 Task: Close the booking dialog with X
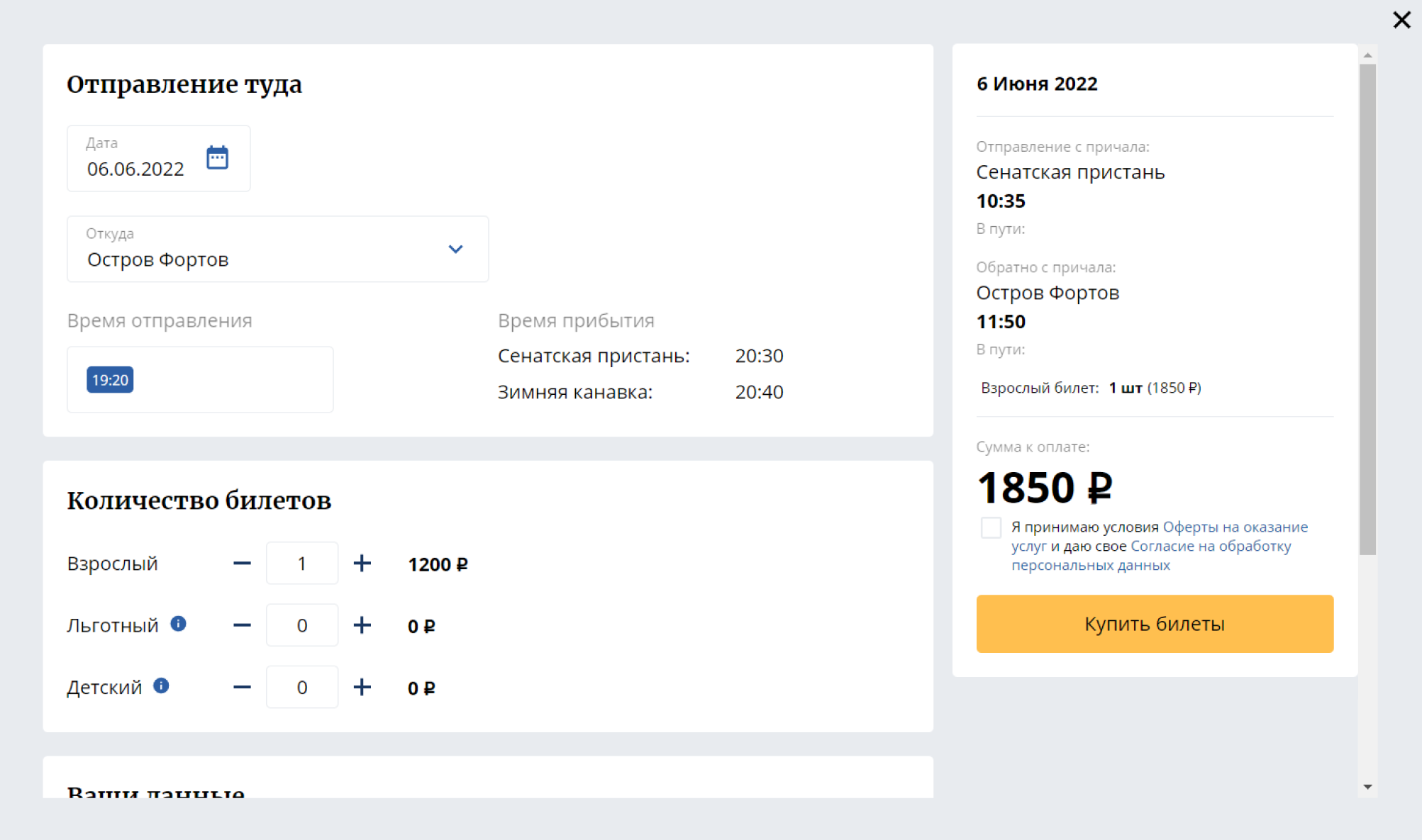click(1401, 20)
